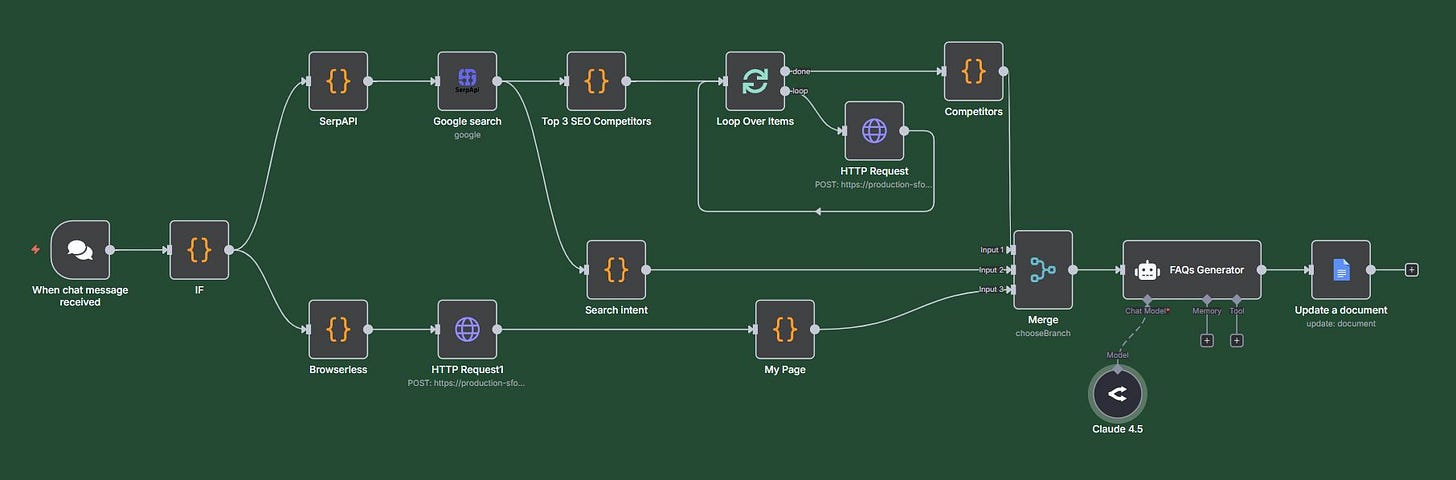Click the Merge Input 3 connector
This screenshot has height=480, width=1456.
[x=1011, y=290]
